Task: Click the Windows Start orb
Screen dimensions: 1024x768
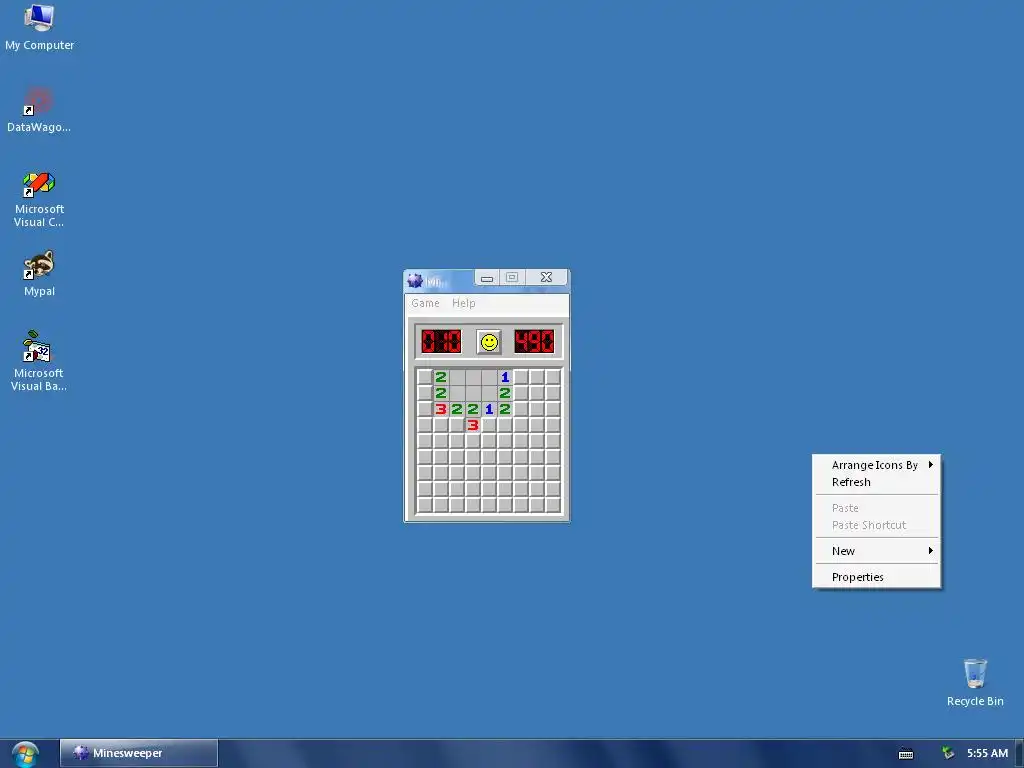Action: [x=25, y=754]
